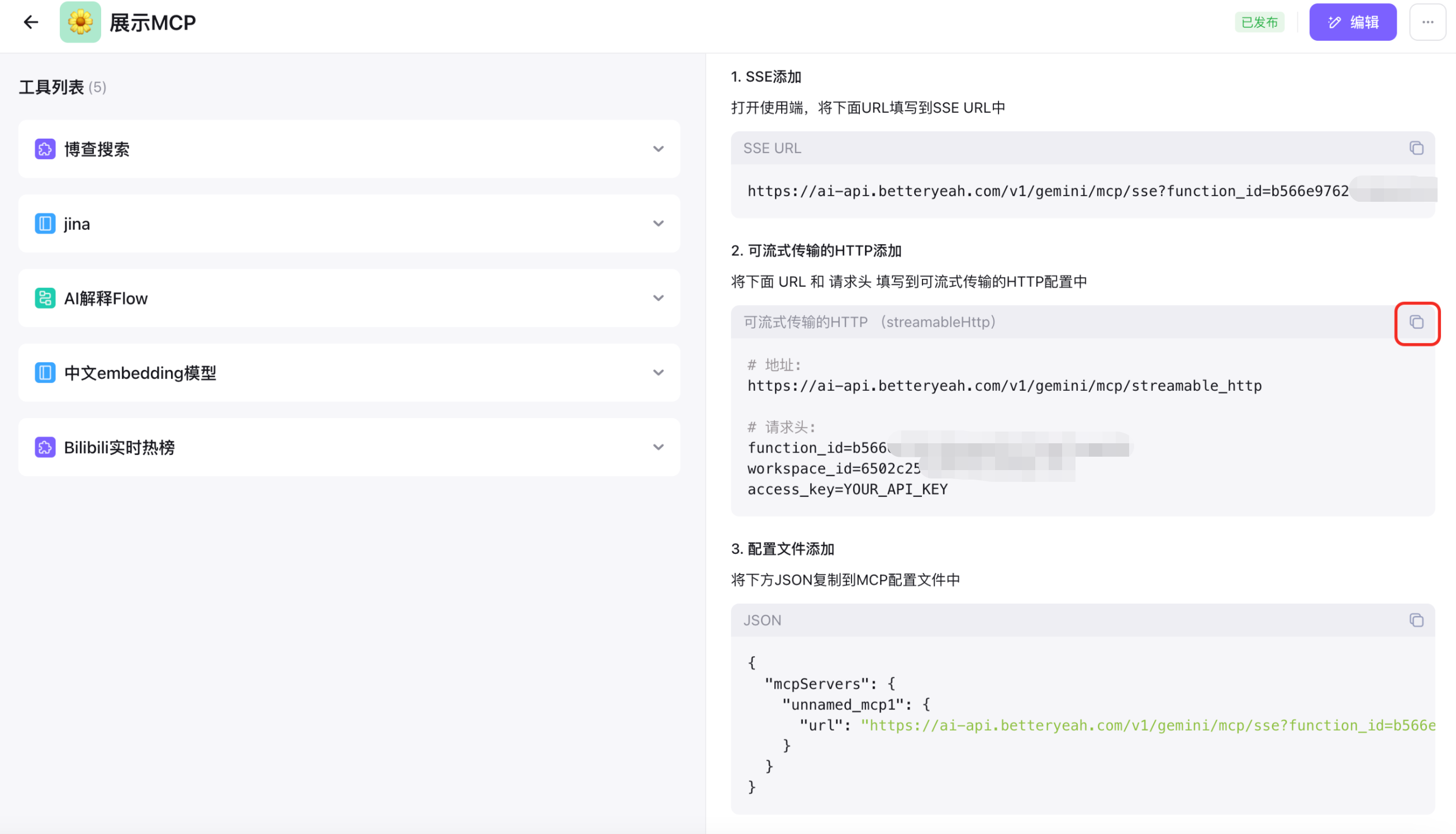Viewport: 1456px width, 834px height.
Task: Click the Bilibili实时热榜 plugin icon
Action: (x=45, y=447)
